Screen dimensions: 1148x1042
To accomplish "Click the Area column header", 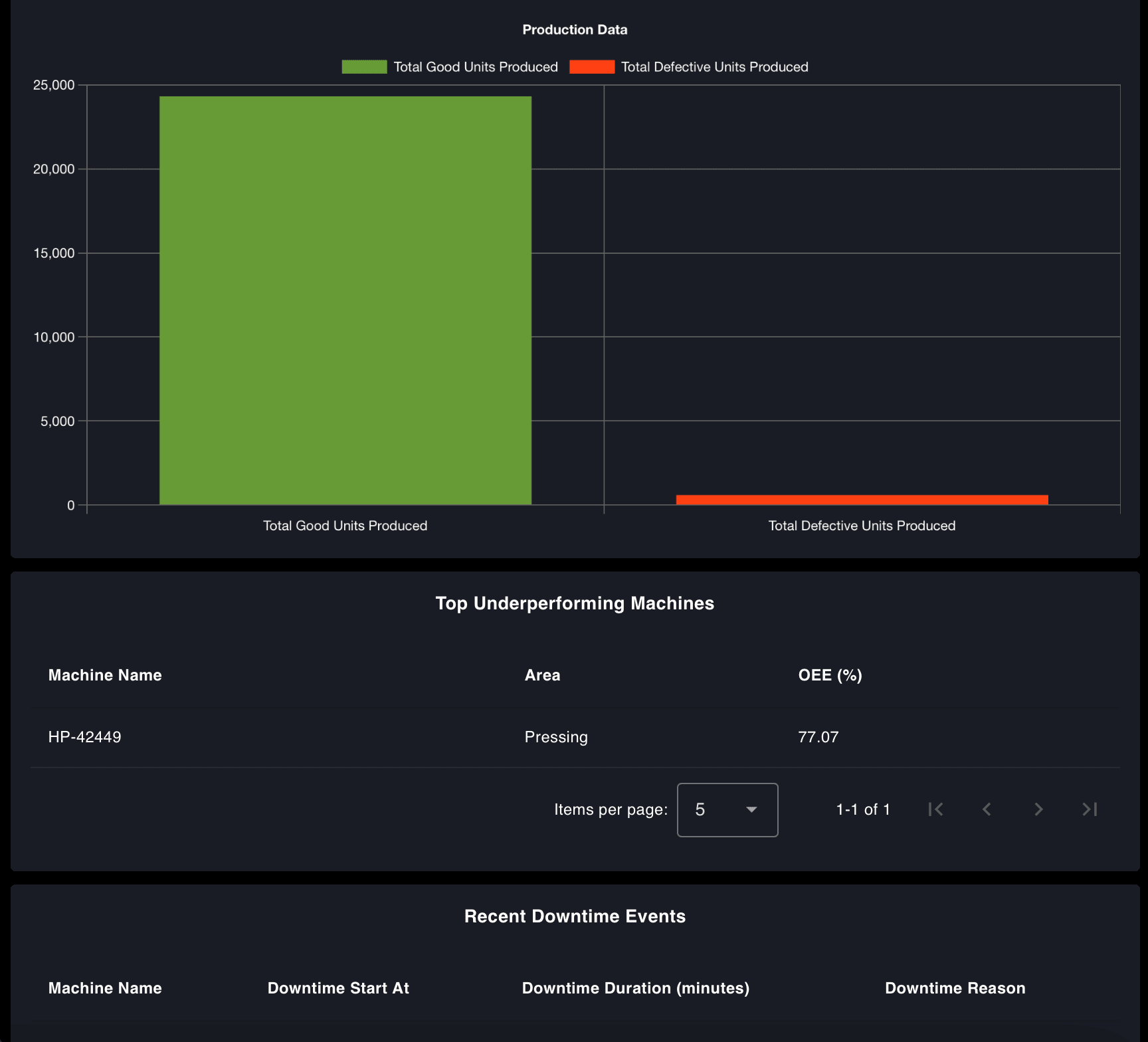I will coord(542,675).
